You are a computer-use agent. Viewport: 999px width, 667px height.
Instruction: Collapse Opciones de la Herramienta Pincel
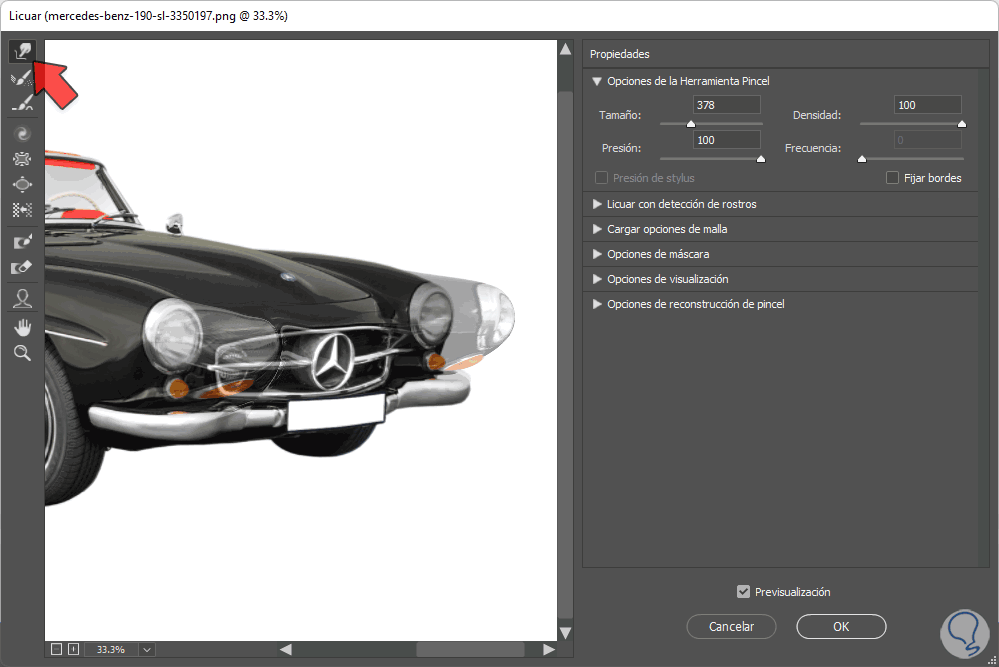coord(597,81)
